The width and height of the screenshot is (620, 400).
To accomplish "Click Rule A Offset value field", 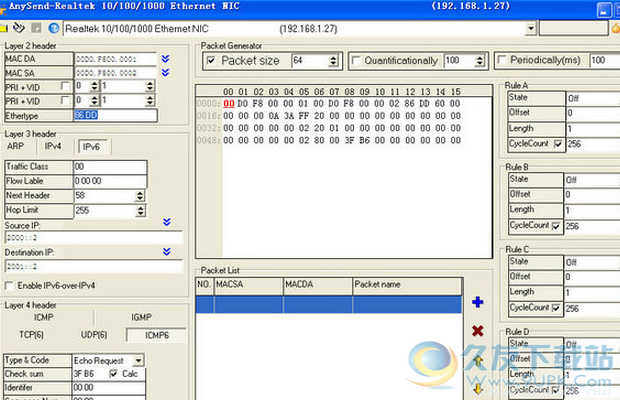I will (x=593, y=113).
